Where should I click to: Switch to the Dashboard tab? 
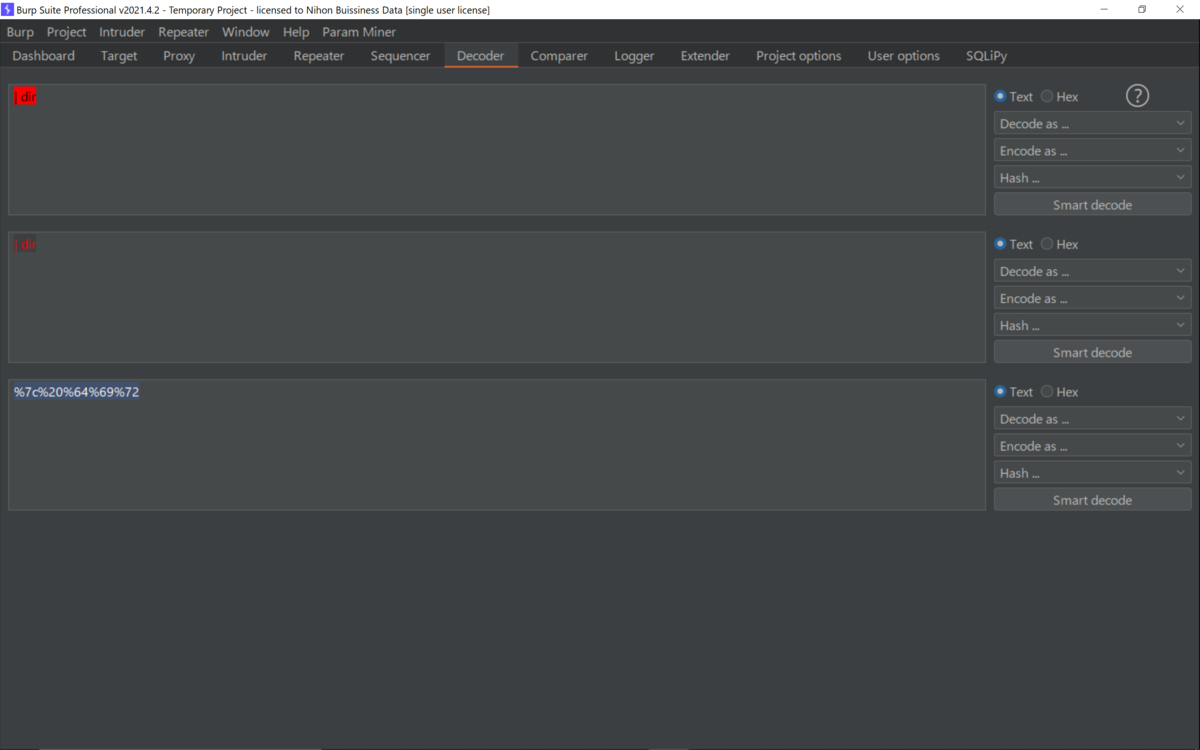[x=44, y=56]
